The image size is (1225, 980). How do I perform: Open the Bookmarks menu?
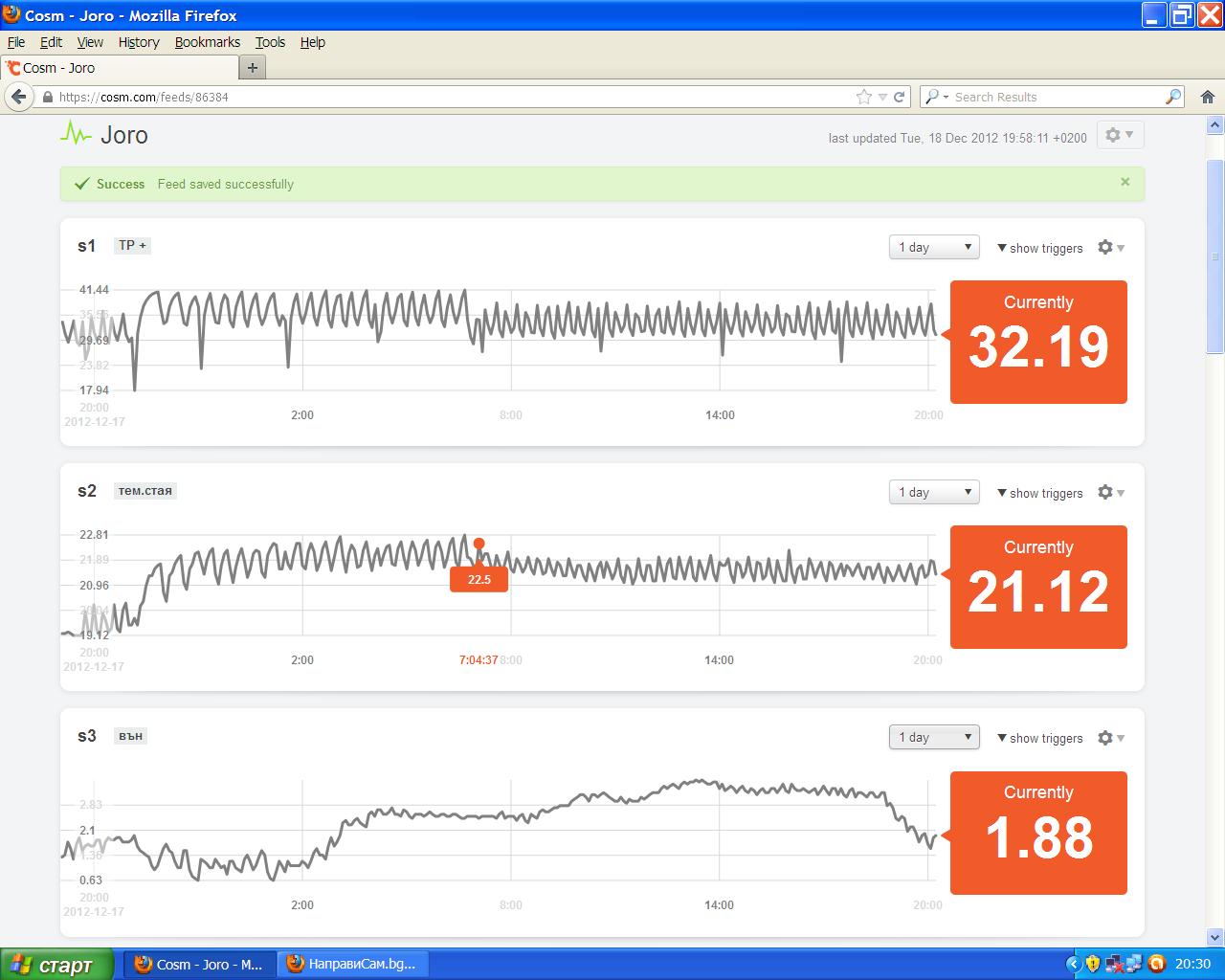[207, 42]
